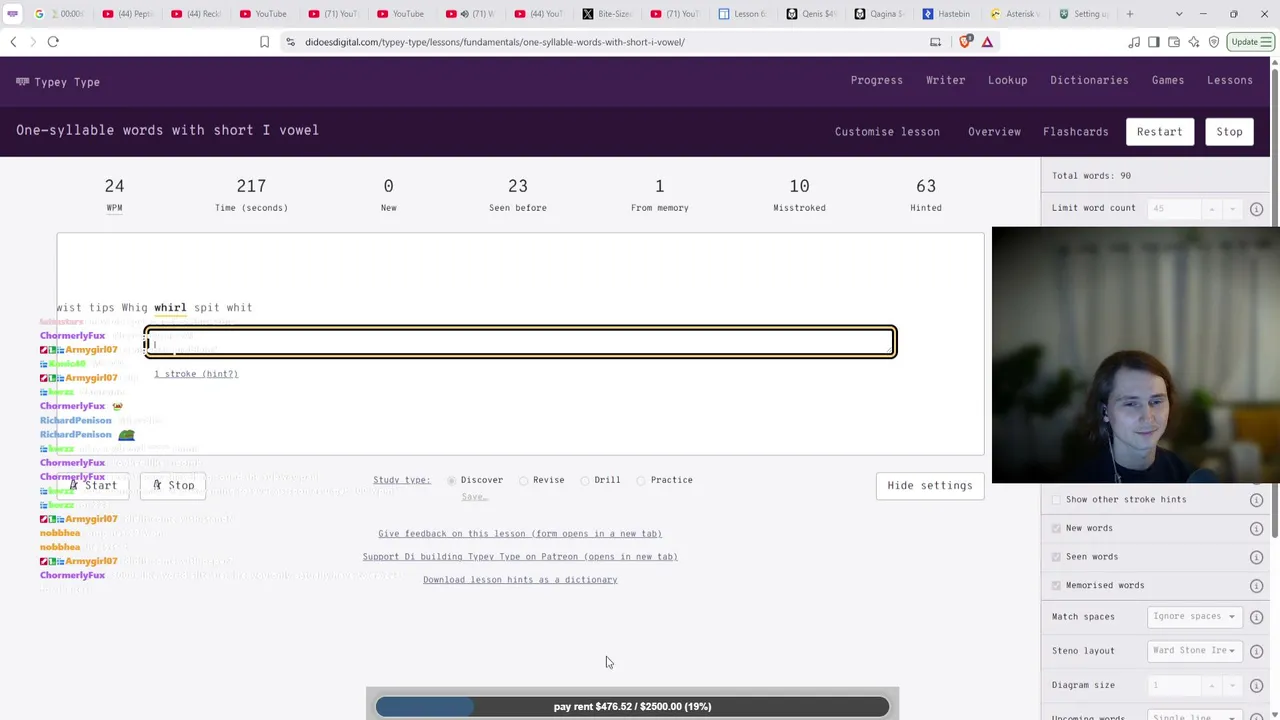Toggle the Seen words checkbox
Viewport: 1280px width, 720px height.
pyautogui.click(x=1056, y=557)
